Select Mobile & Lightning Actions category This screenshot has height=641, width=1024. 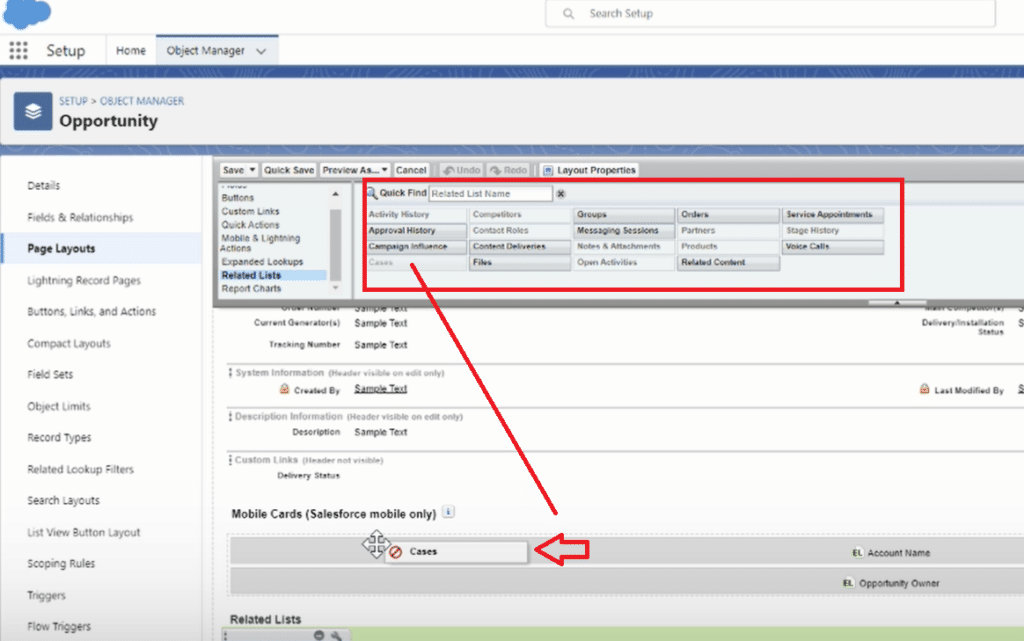[x=260, y=243]
